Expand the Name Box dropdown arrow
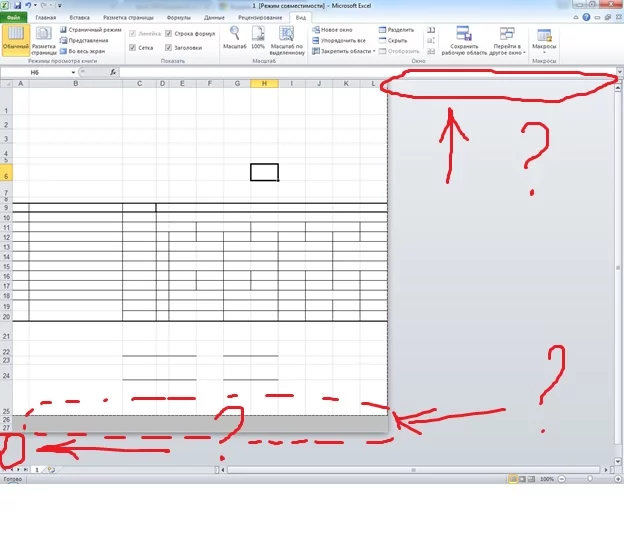Viewport: 624px width, 547px height. click(73, 72)
